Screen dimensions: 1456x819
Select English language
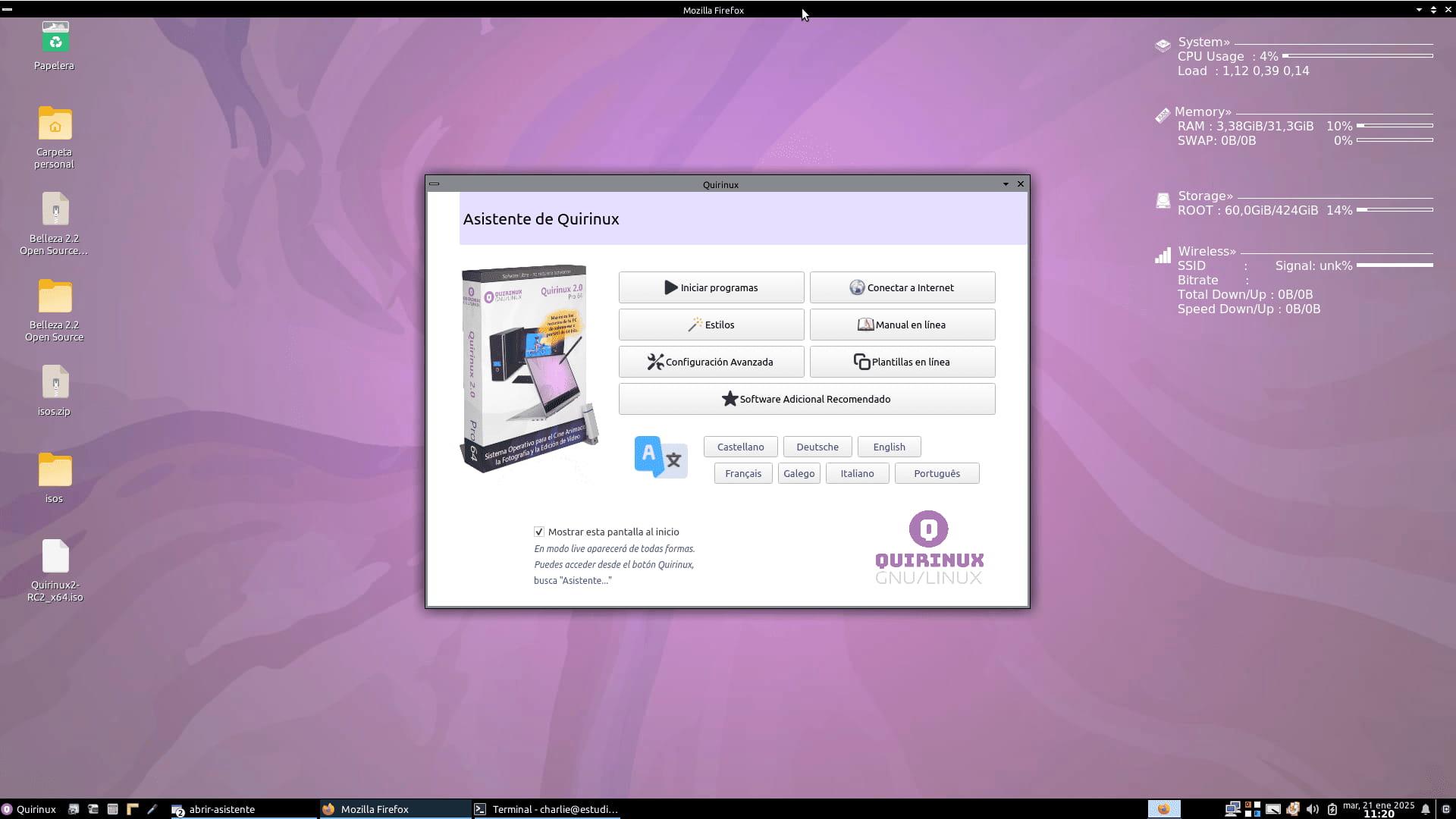pos(890,447)
